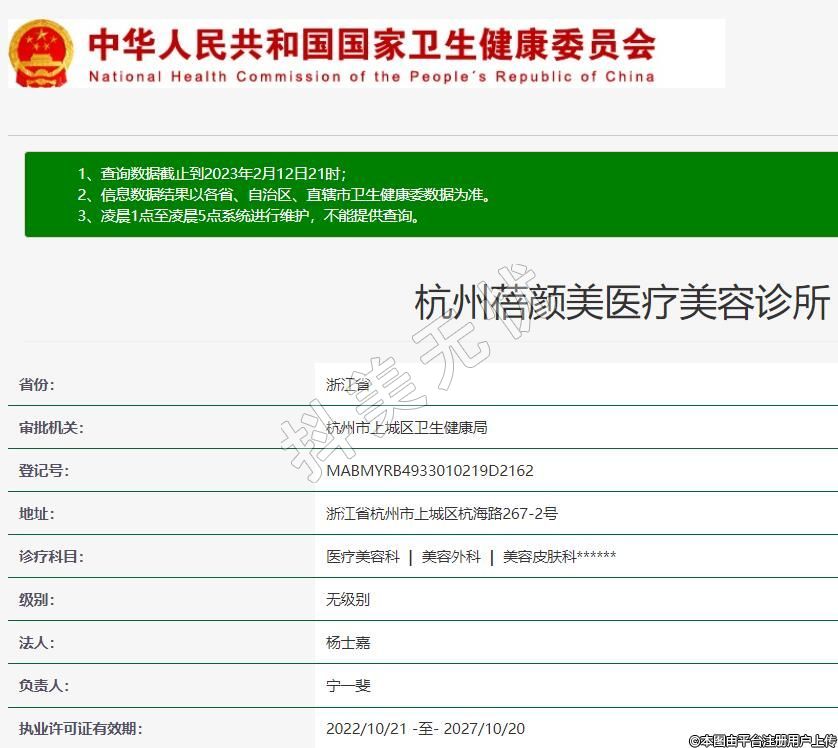This screenshot has width=838, height=748.
Task: Click the legal person name 杨士嘉
Action: coord(348,643)
